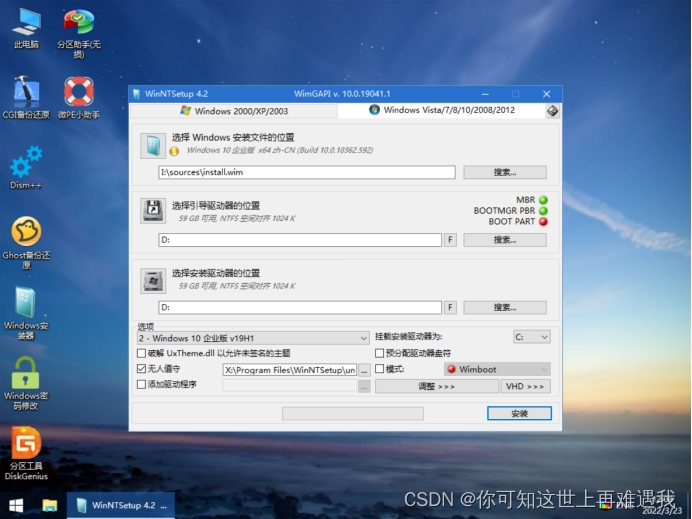This screenshot has height=519, width=692.
Task: Enable the 模式 checkbox
Action: (380, 369)
